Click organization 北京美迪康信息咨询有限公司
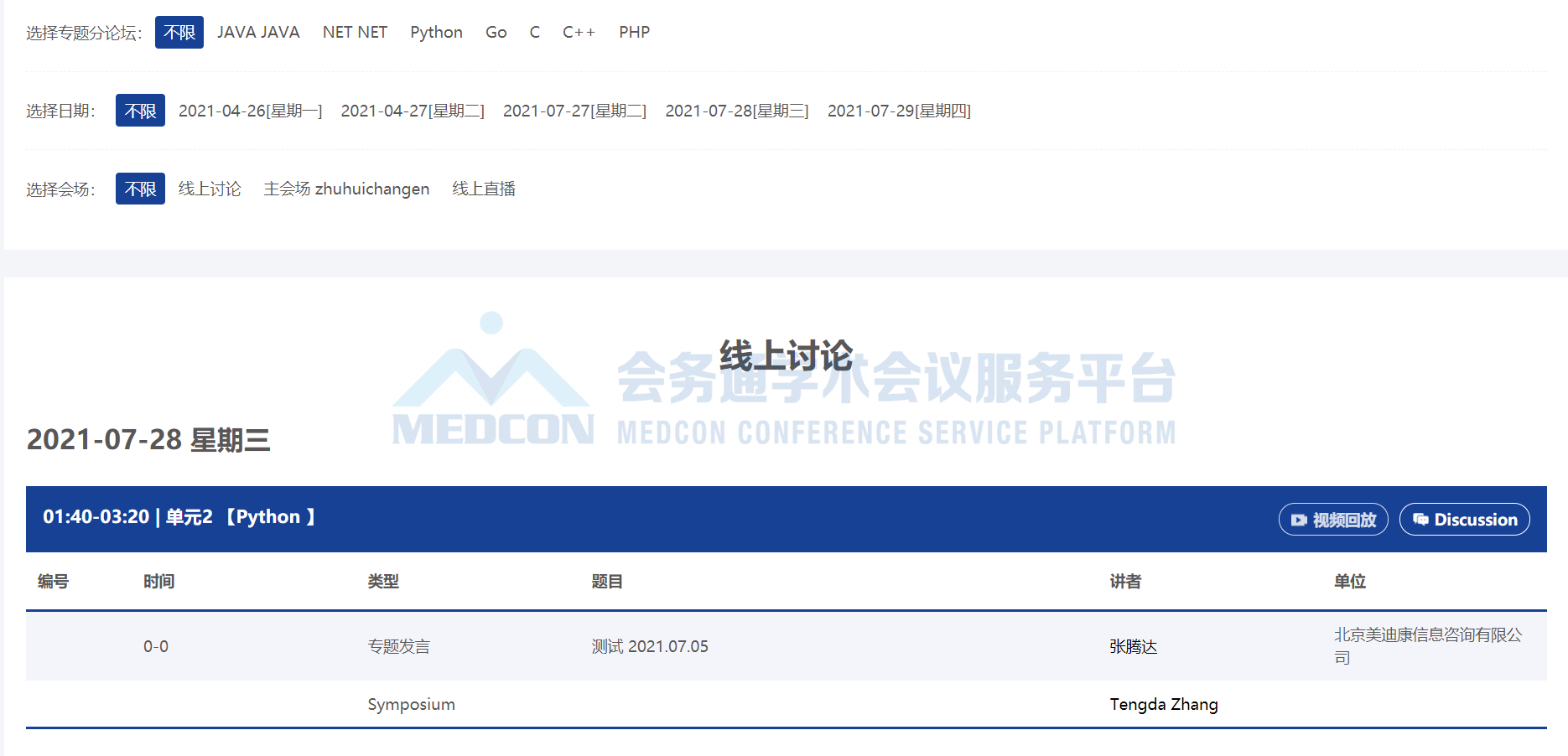Screen dimensions: 1568x756 [x=1428, y=646]
